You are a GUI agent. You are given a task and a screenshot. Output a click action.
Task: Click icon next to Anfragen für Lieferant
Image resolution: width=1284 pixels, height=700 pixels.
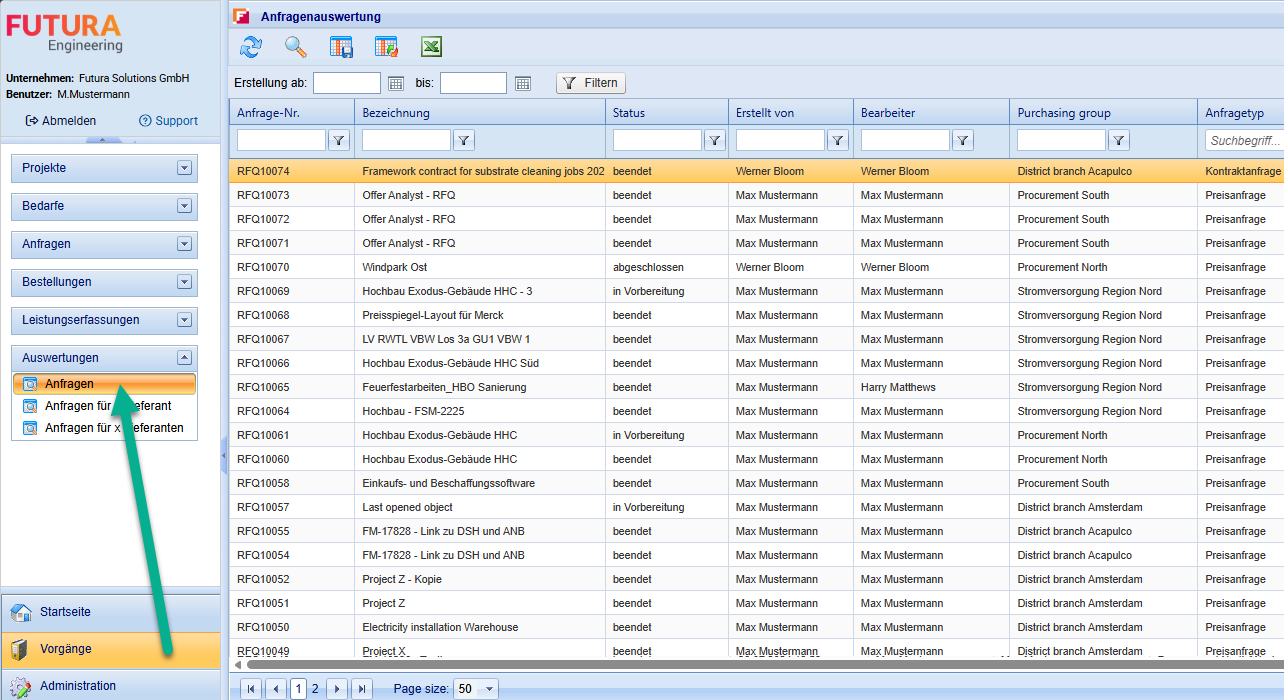pos(30,406)
